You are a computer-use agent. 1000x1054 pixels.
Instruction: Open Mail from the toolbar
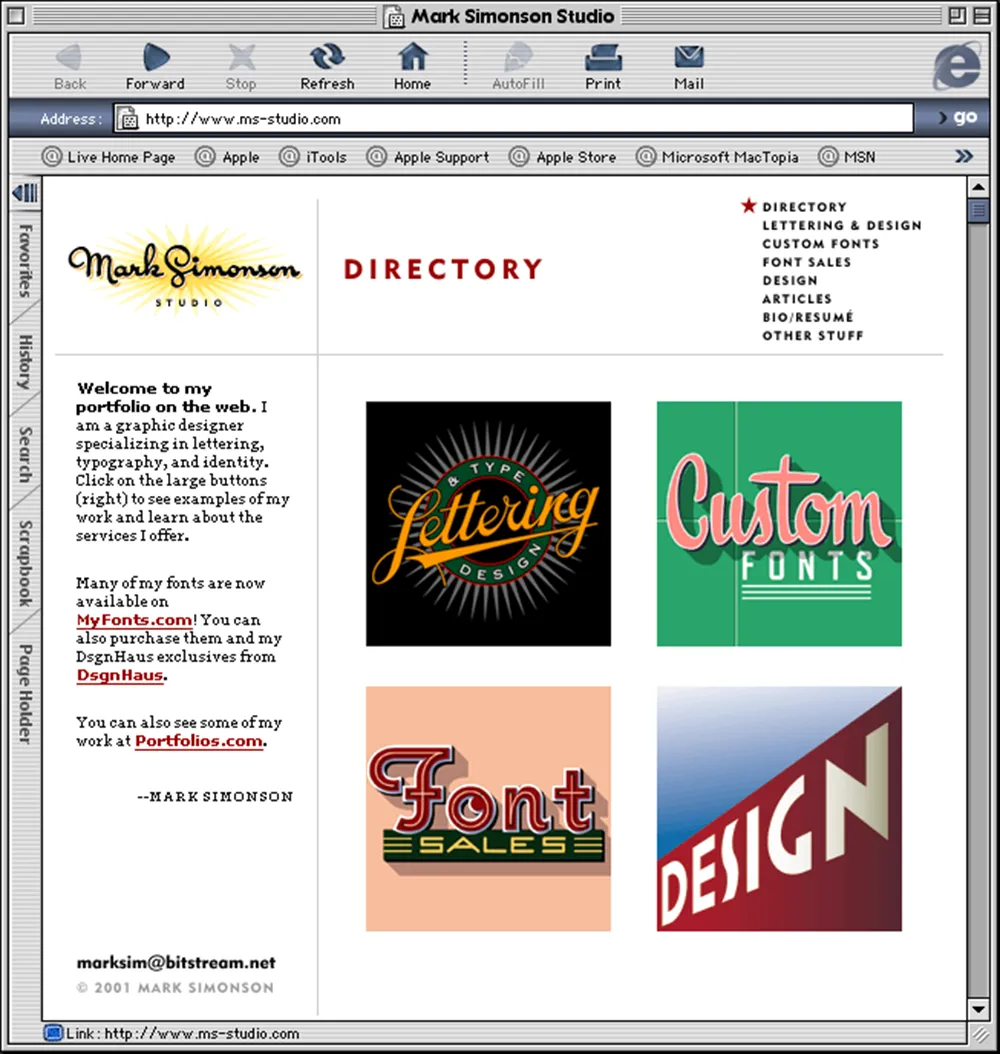pyautogui.click(x=688, y=57)
